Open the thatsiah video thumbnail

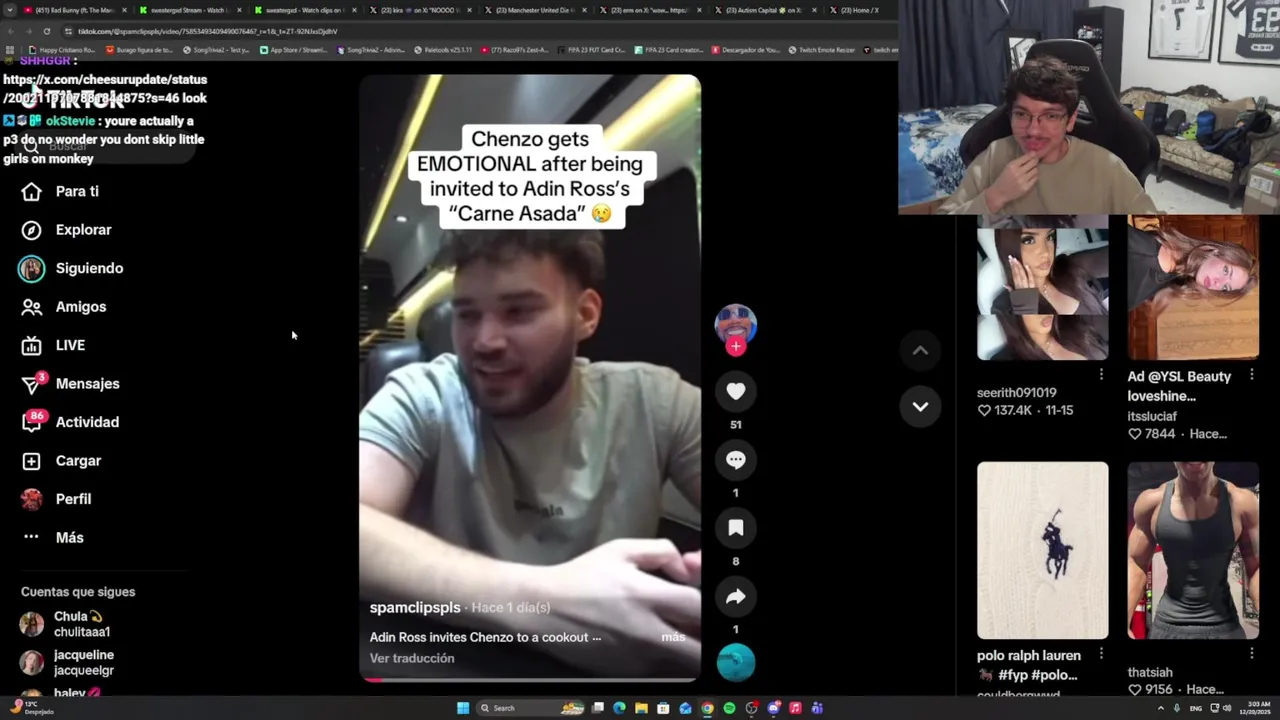(x=1193, y=550)
